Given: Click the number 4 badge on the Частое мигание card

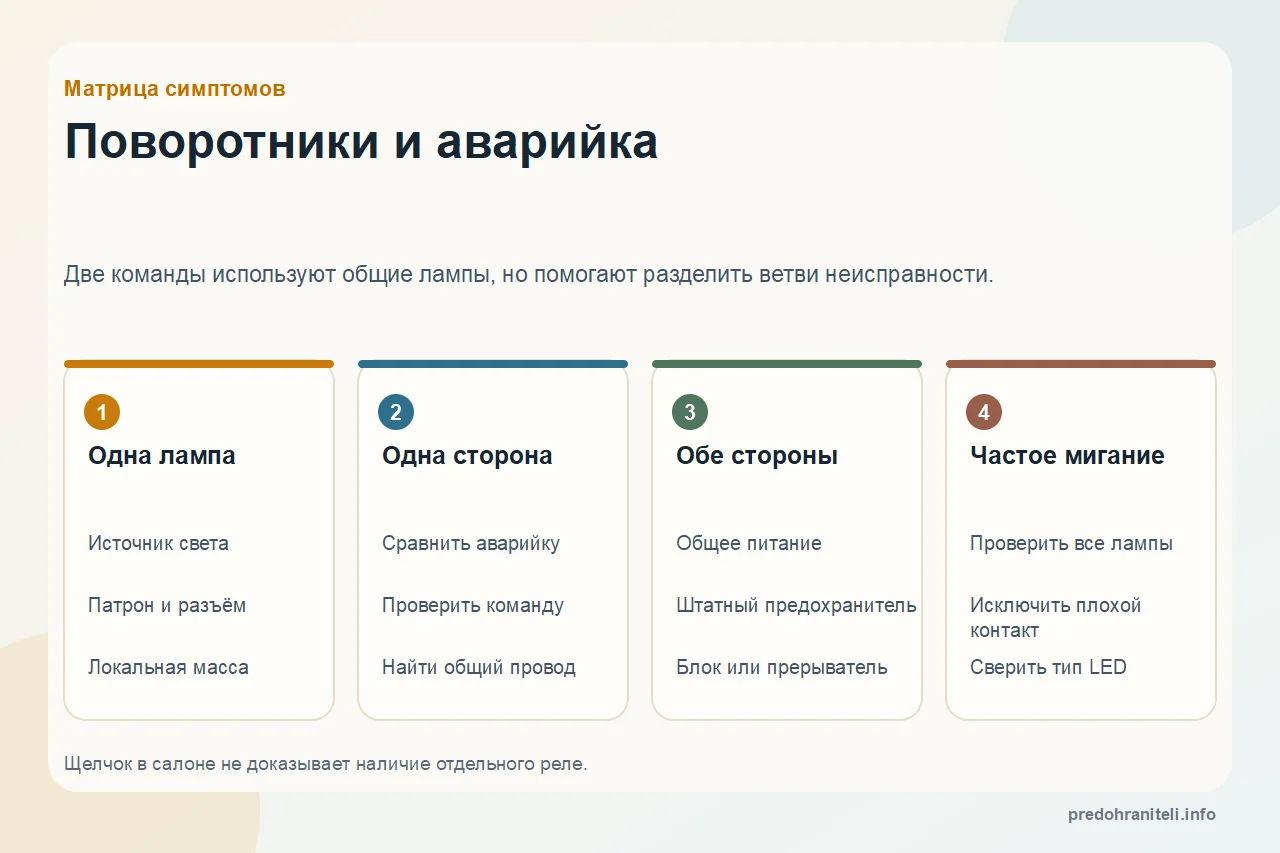Looking at the screenshot, I should (x=984, y=412).
